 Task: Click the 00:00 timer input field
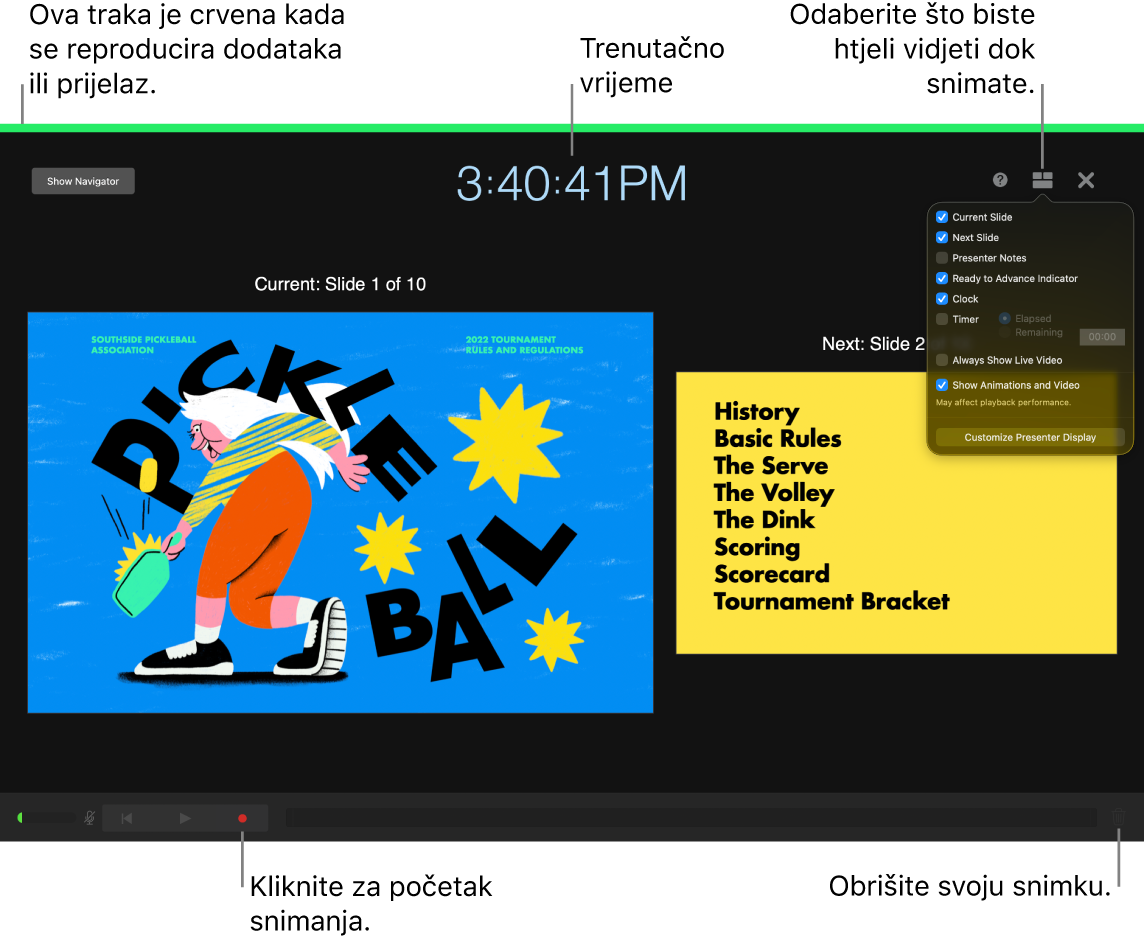1102,337
